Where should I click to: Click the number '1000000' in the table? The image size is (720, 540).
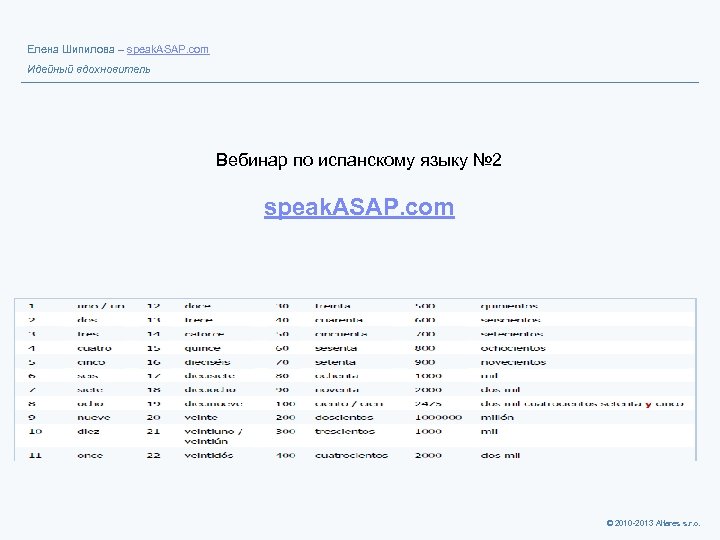(x=439, y=417)
